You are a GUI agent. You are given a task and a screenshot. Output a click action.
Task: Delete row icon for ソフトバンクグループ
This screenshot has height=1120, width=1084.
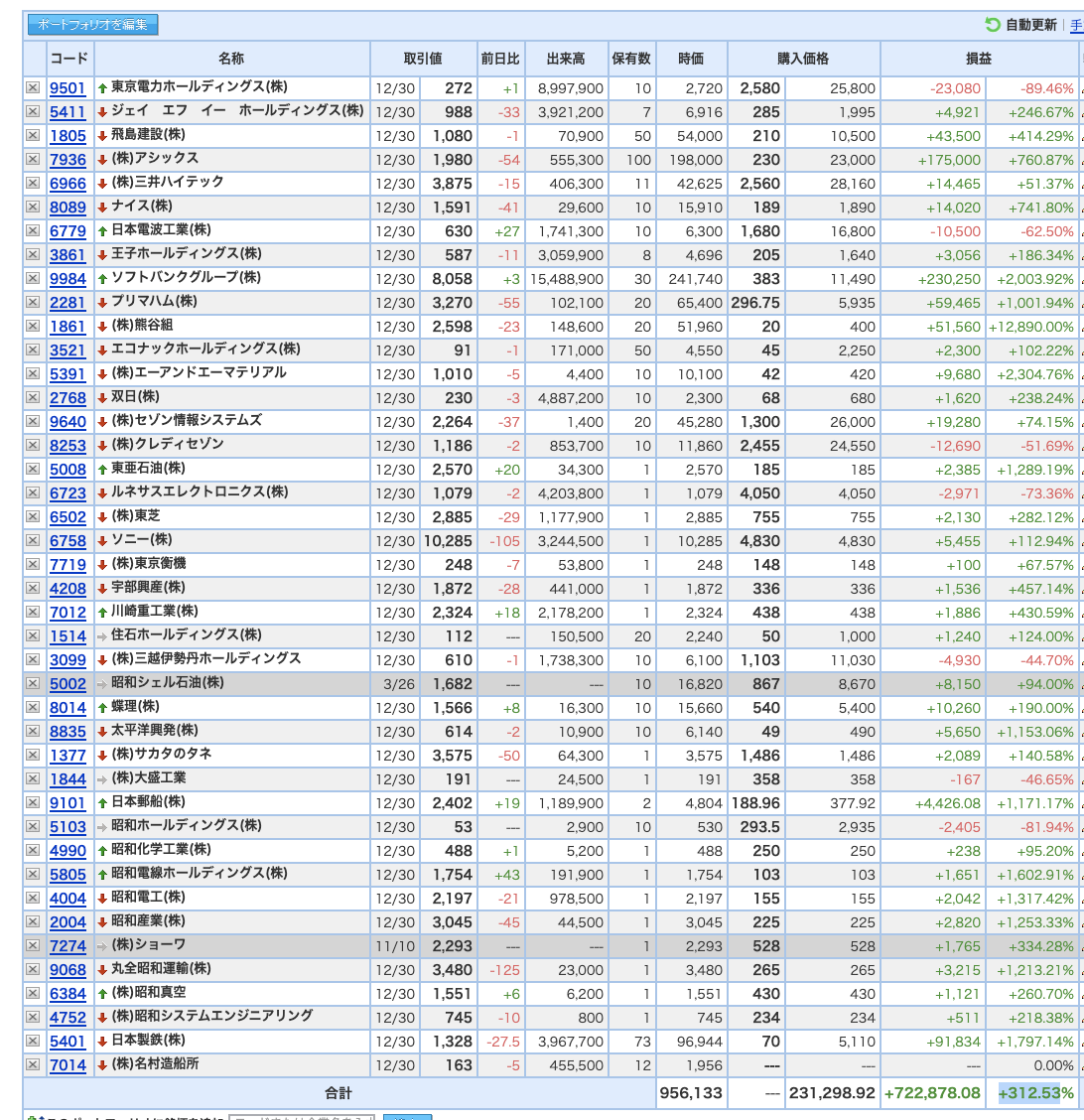(x=33, y=278)
